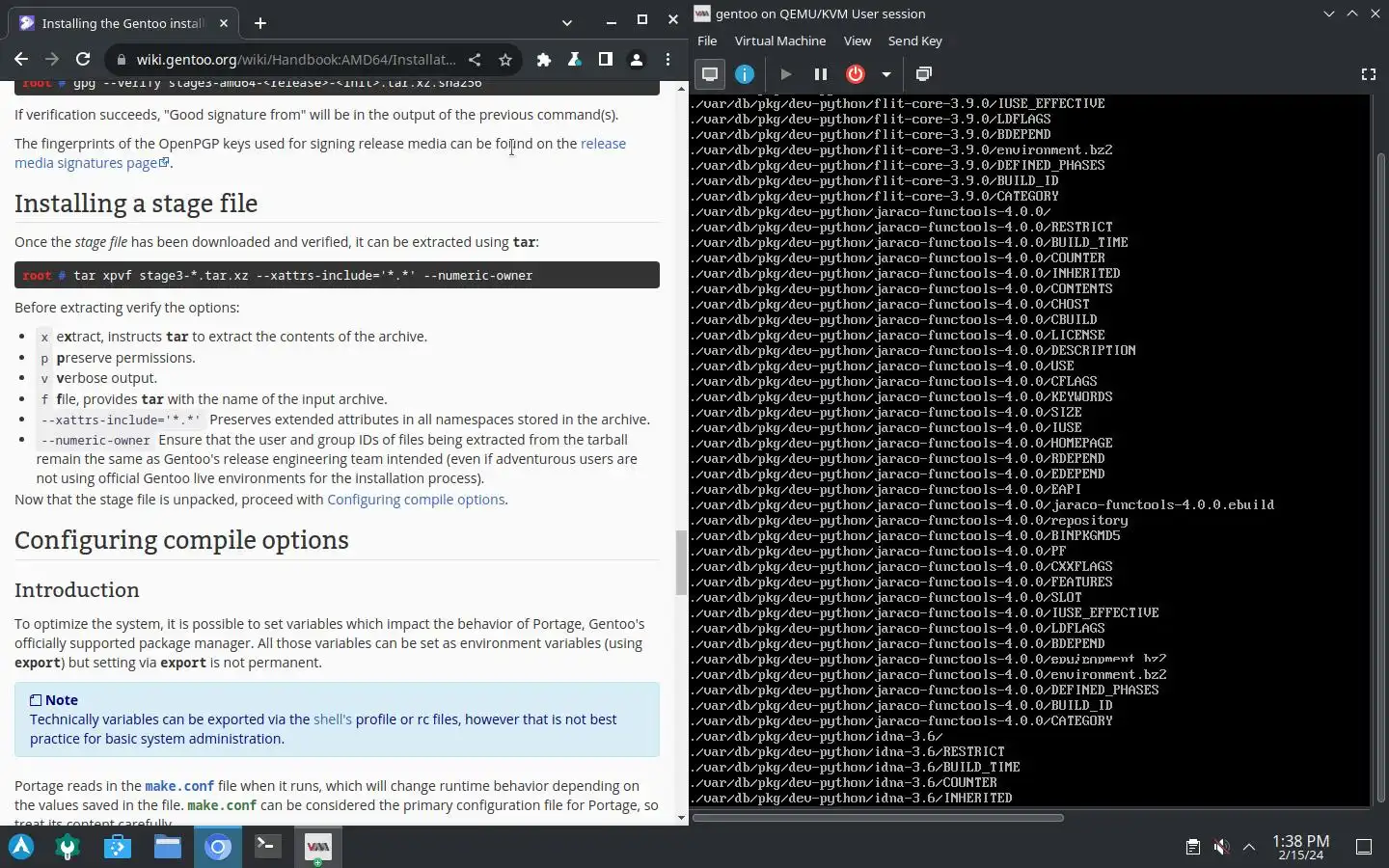The height and width of the screenshot is (868, 1389).
Task: Click the --numeric-owner code label
Action: click(x=95, y=441)
